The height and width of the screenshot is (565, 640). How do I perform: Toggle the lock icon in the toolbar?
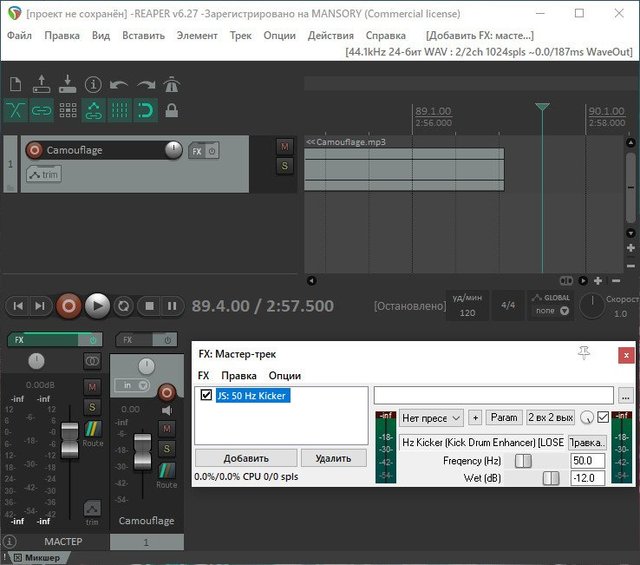(x=171, y=111)
